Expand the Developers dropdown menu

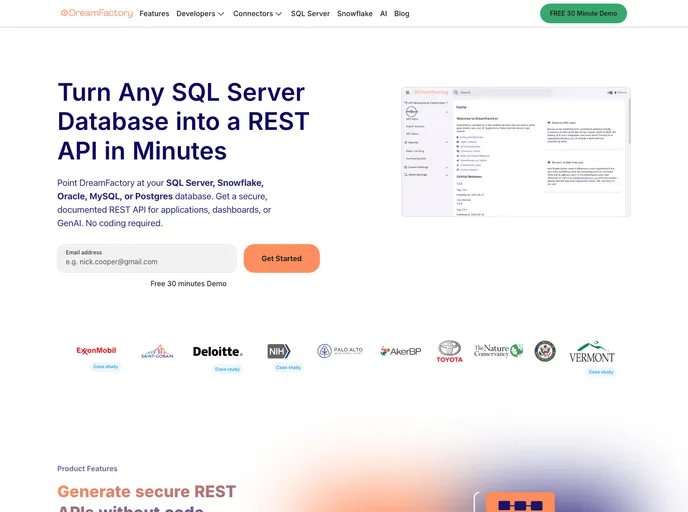coord(200,14)
